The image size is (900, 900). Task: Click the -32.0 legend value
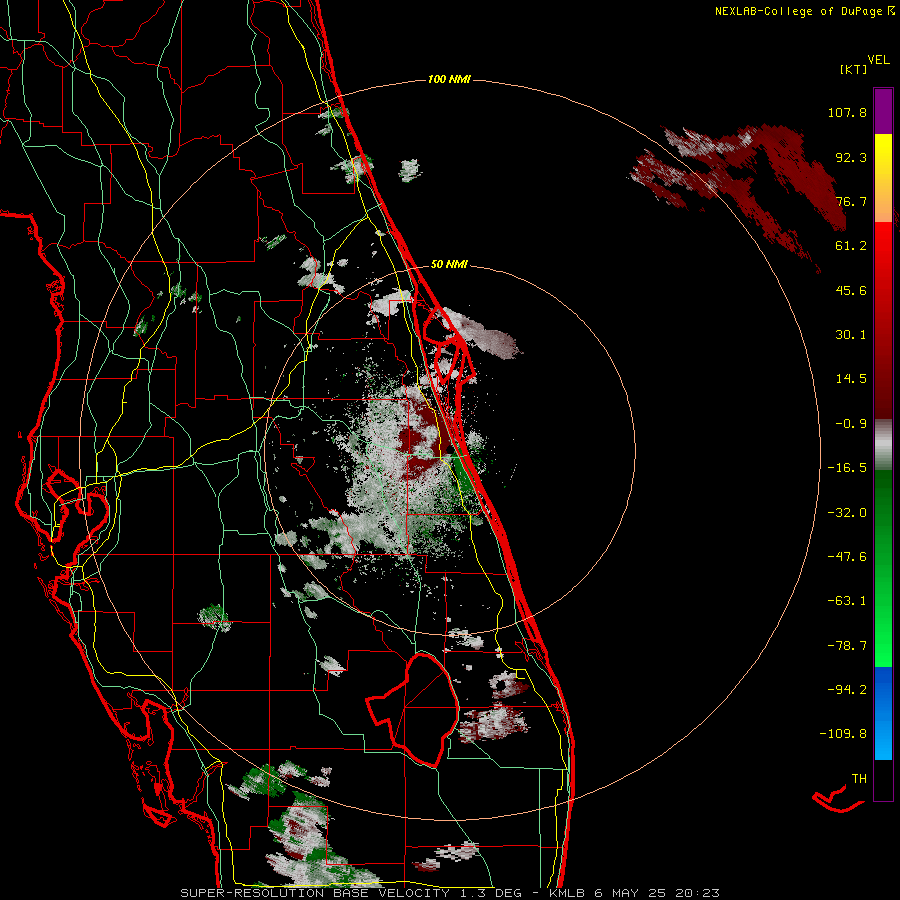click(x=847, y=513)
